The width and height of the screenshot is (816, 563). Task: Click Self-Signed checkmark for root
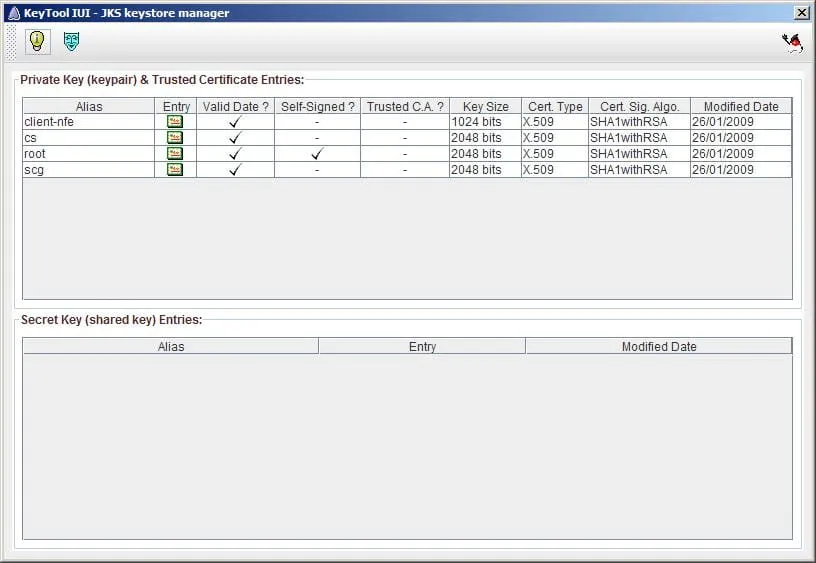317,153
